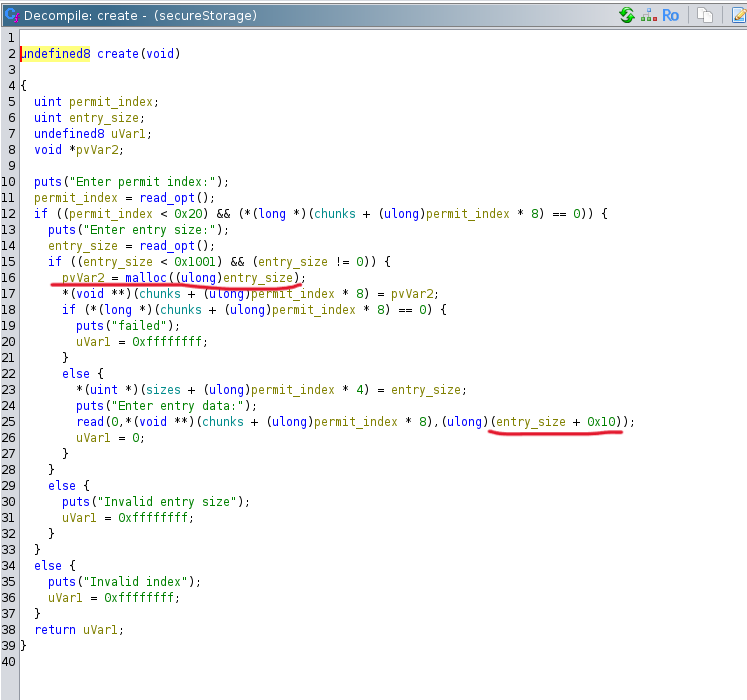Click the 'else' keyword on line 22
The image size is (747, 700).
(76, 374)
